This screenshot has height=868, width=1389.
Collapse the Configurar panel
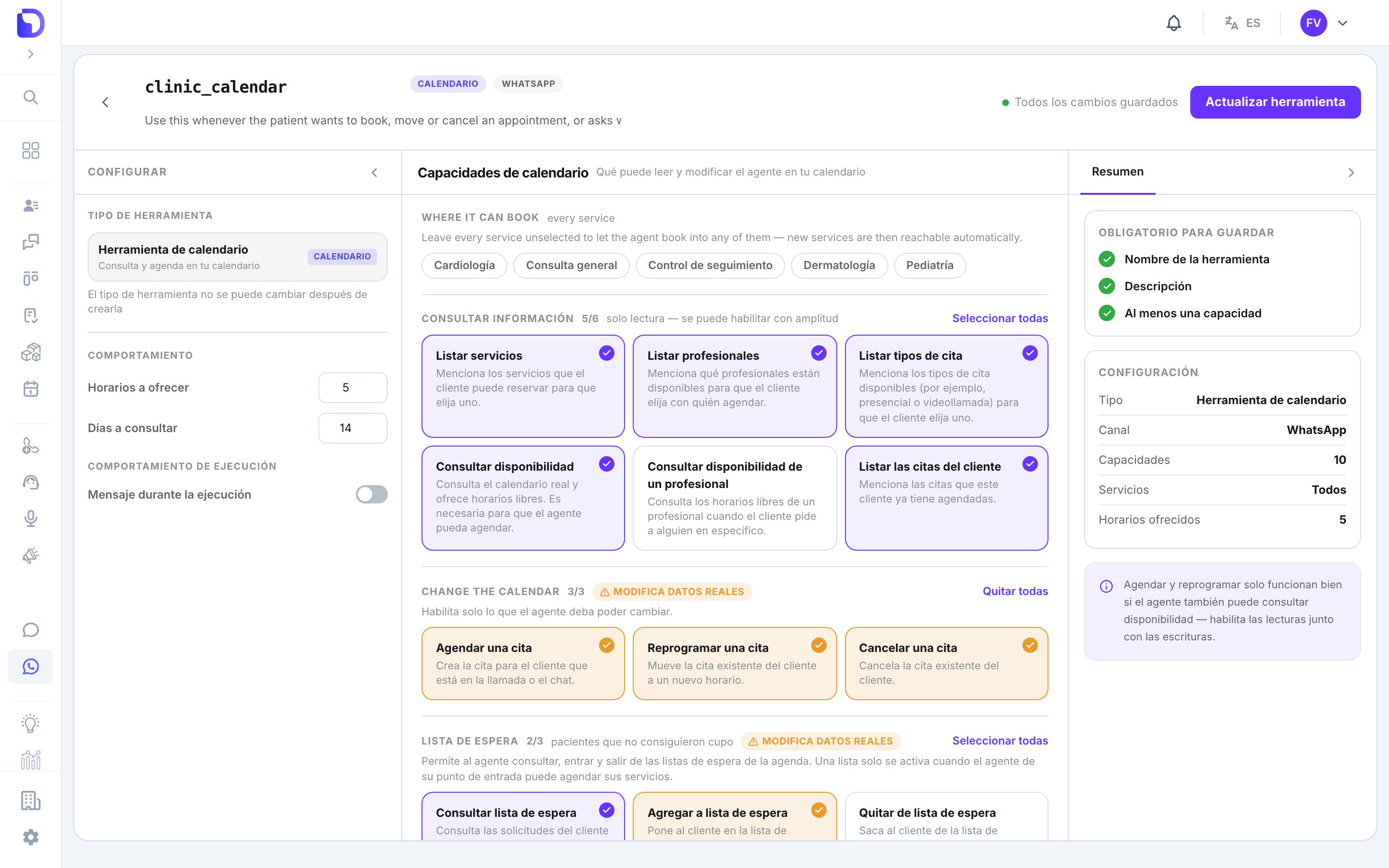point(374,172)
